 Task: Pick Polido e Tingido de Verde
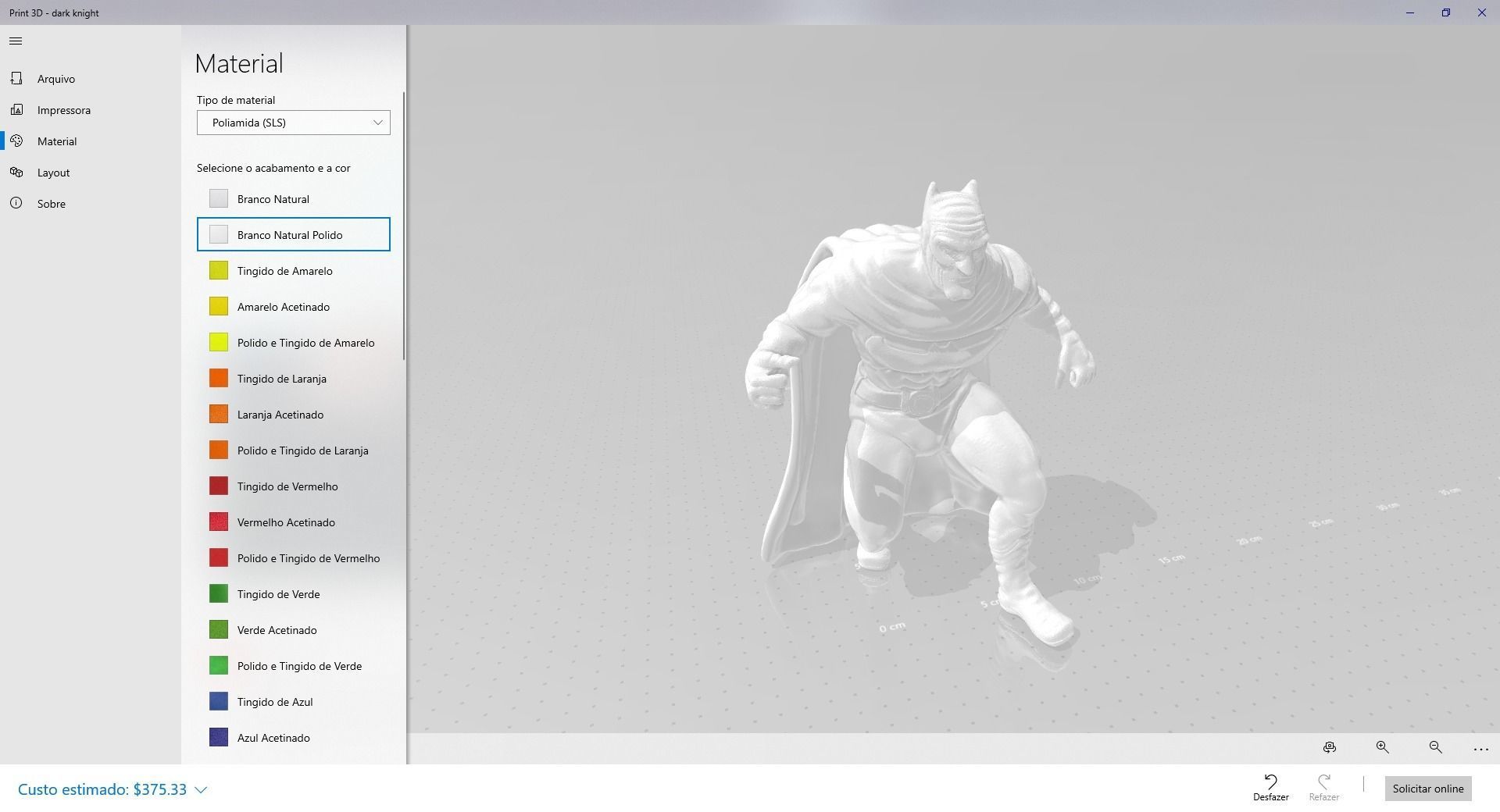294,666
